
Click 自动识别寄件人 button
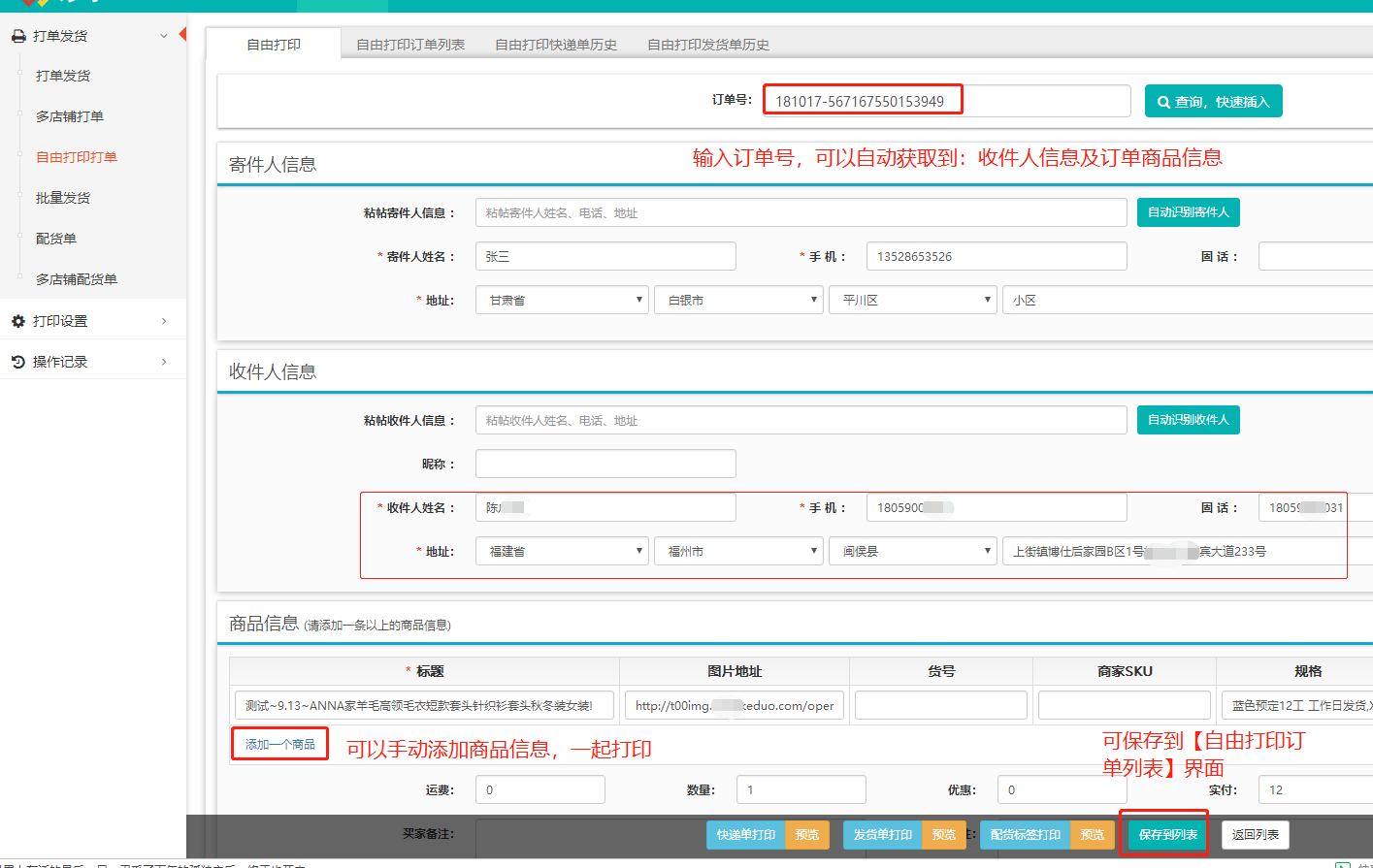(x=1189, y=212)
